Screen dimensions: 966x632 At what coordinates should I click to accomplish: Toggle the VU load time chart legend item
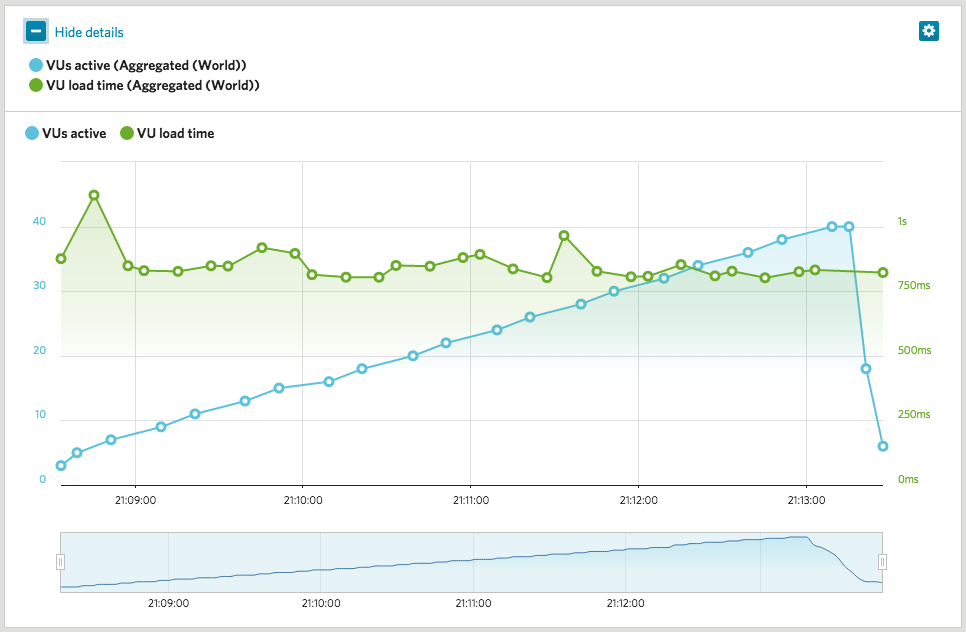click(167, 133)
